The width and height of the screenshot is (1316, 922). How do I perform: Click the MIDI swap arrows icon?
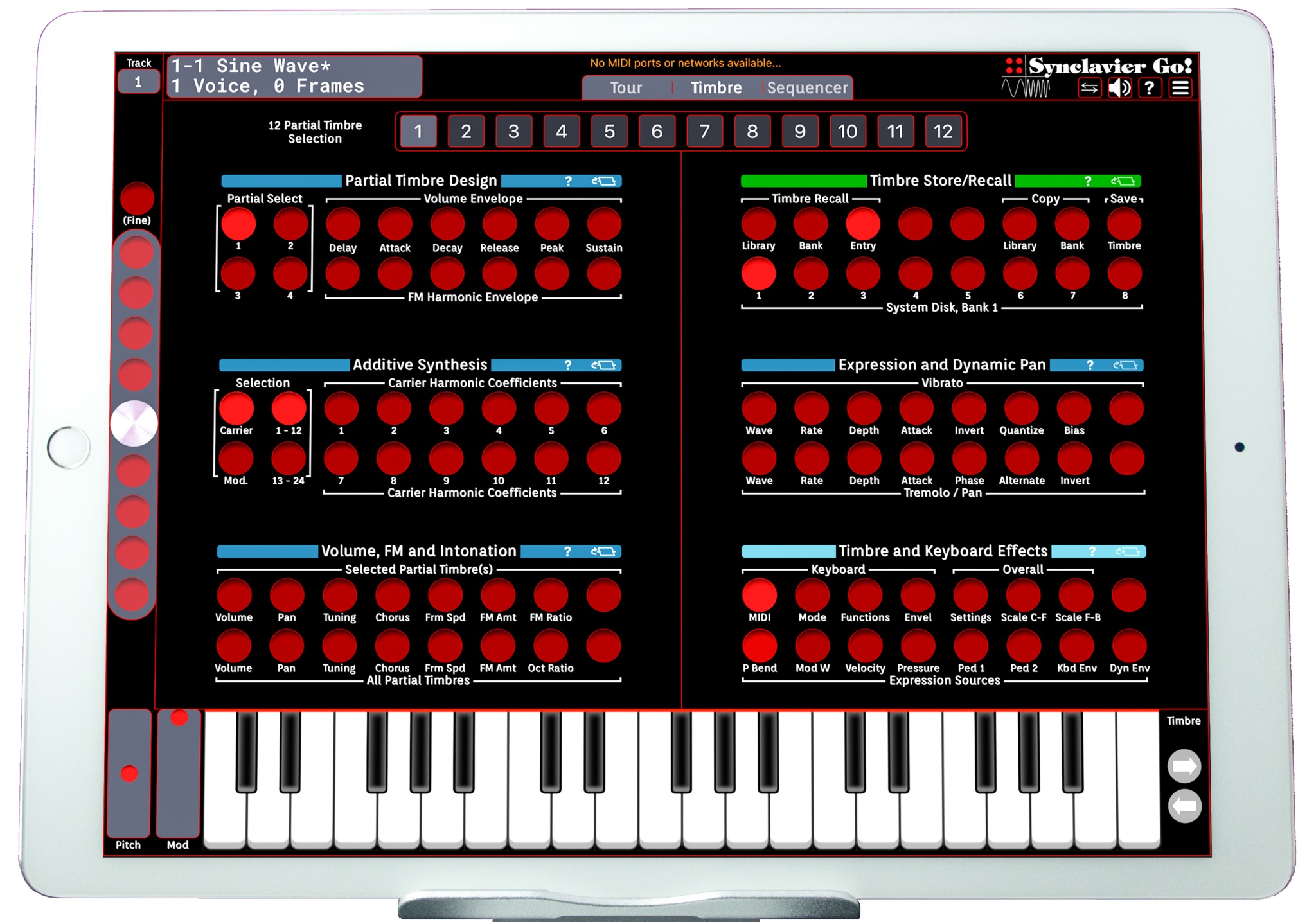tap(1089, 87)
